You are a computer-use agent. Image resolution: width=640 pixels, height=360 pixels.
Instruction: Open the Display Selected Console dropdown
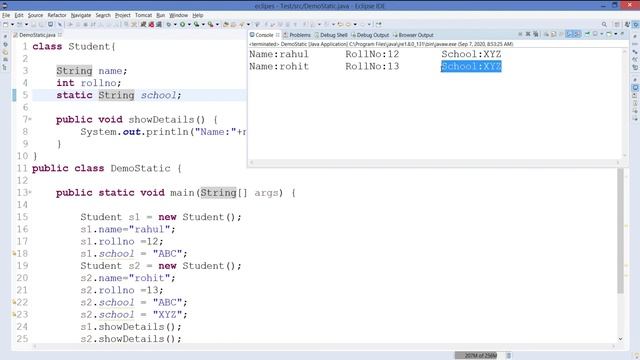pos(602,34)
